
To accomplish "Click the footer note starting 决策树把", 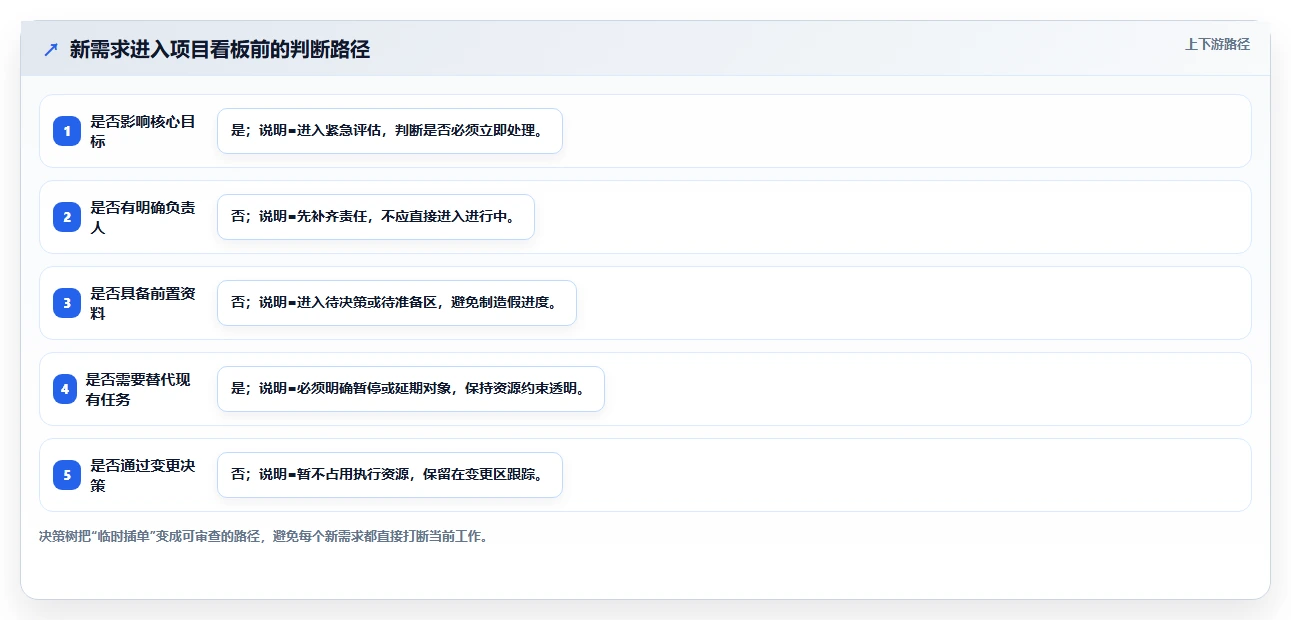I will point(264,536).
